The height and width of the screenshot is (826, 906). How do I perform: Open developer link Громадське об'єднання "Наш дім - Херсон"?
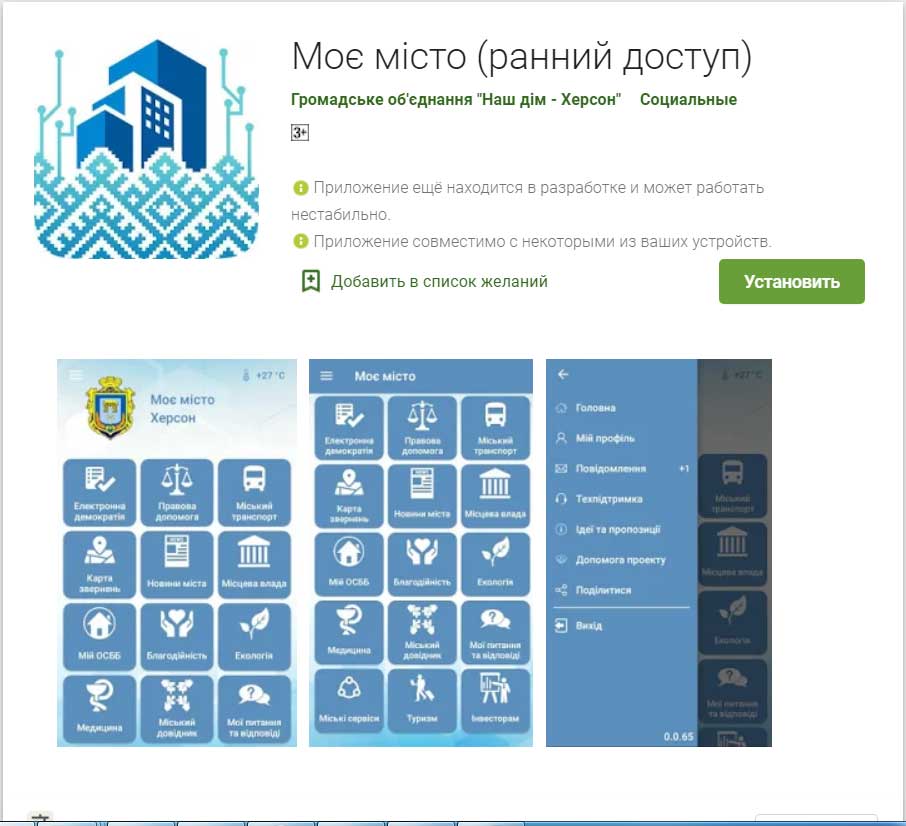456,100
